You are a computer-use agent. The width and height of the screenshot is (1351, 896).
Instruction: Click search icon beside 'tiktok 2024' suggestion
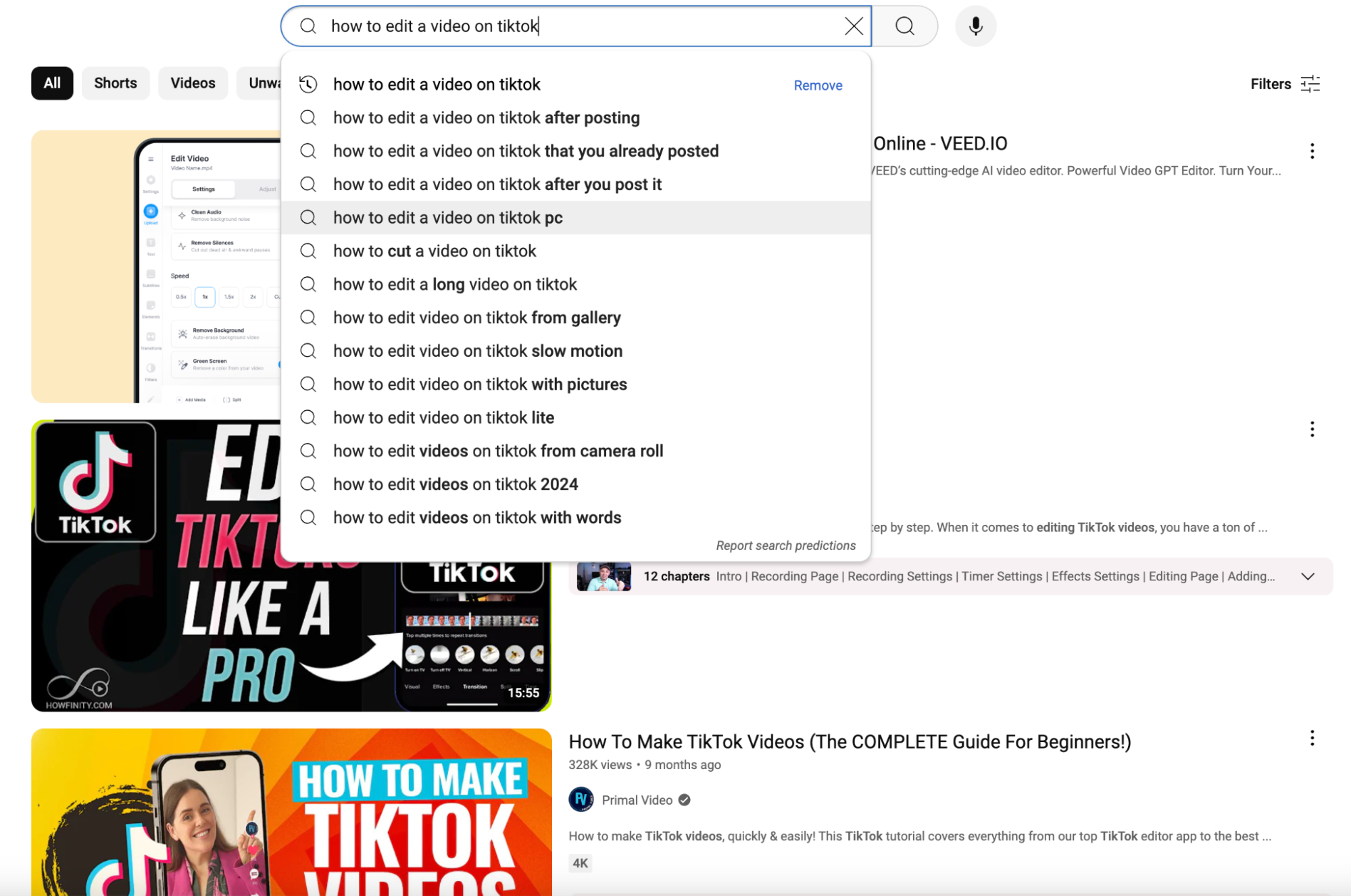[x=308, y=484]
